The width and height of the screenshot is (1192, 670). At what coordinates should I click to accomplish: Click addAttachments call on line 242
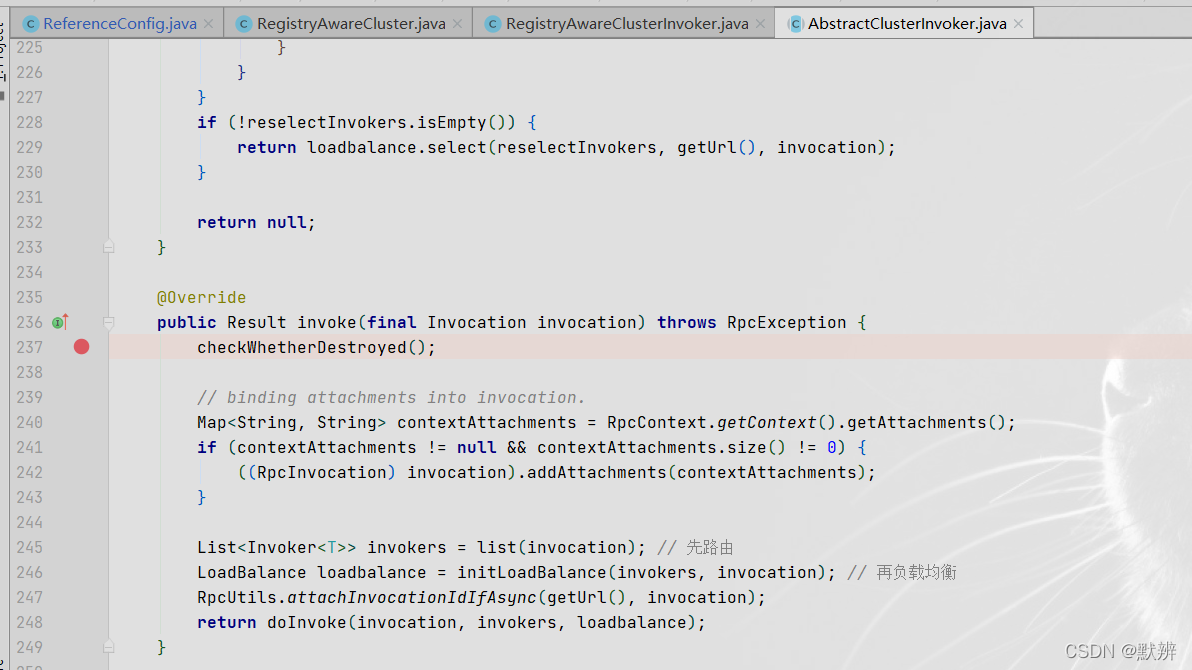point(597,472)
